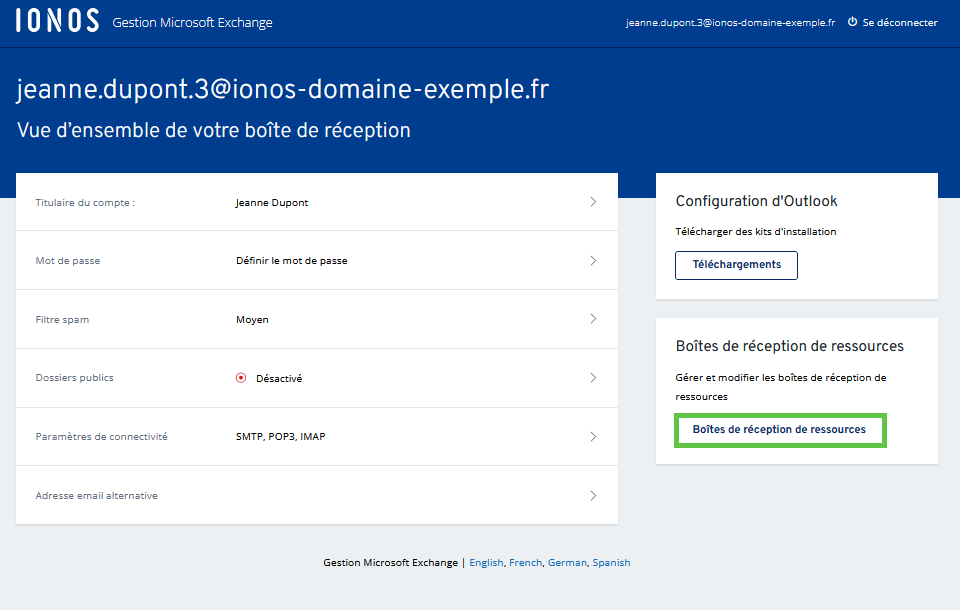Switch language to English
Image resolution: width=960 pixels, height=610 pixels.
coord(486,563)
